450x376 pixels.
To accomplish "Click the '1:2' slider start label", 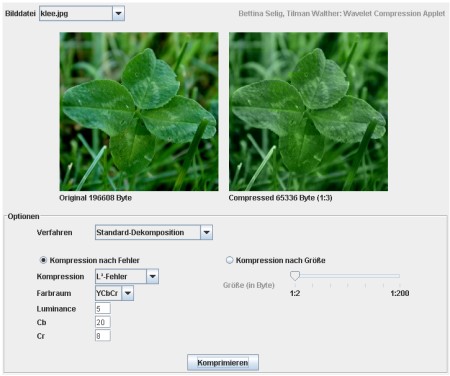I will (x=295, y=293).
